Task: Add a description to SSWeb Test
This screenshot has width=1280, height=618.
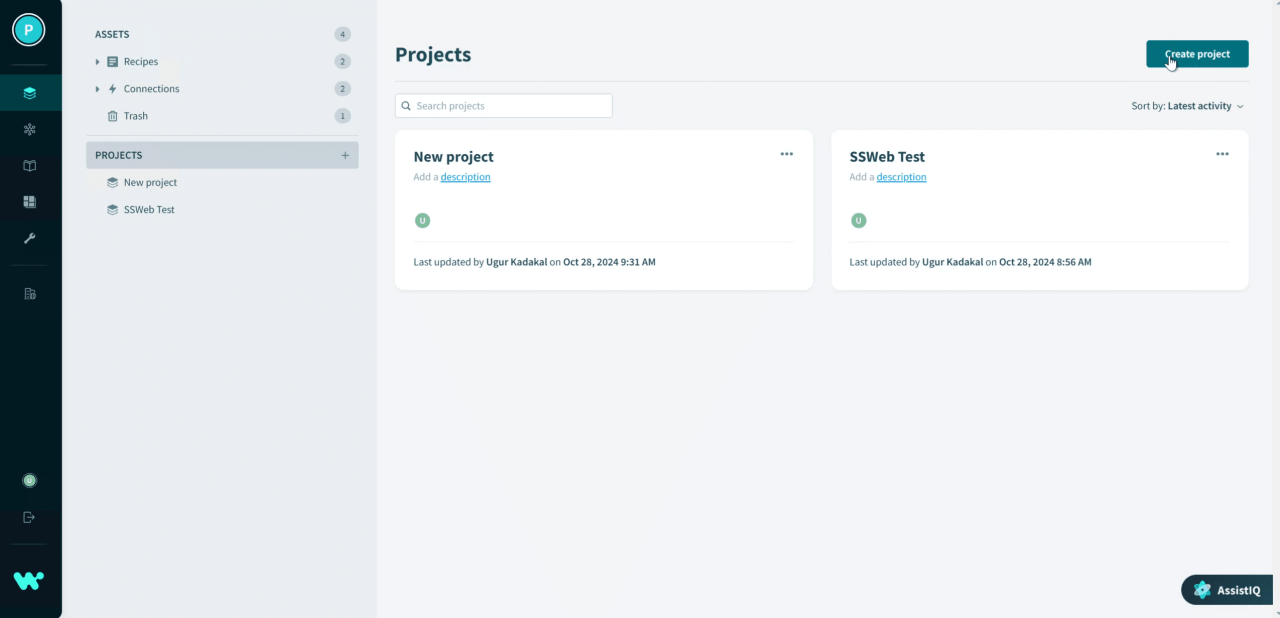Action: pos(901,176)
